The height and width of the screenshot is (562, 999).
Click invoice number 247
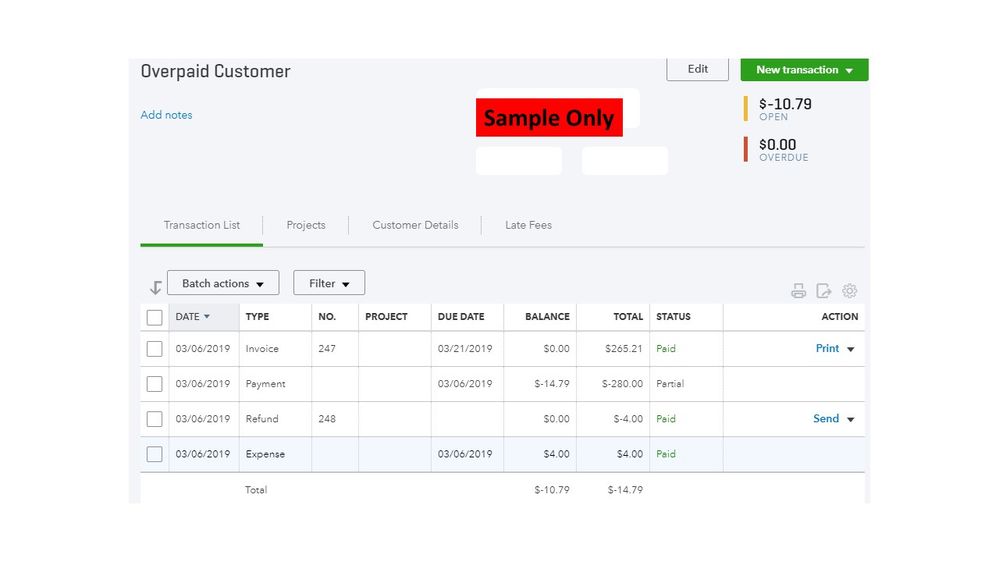tap(327, 349)
